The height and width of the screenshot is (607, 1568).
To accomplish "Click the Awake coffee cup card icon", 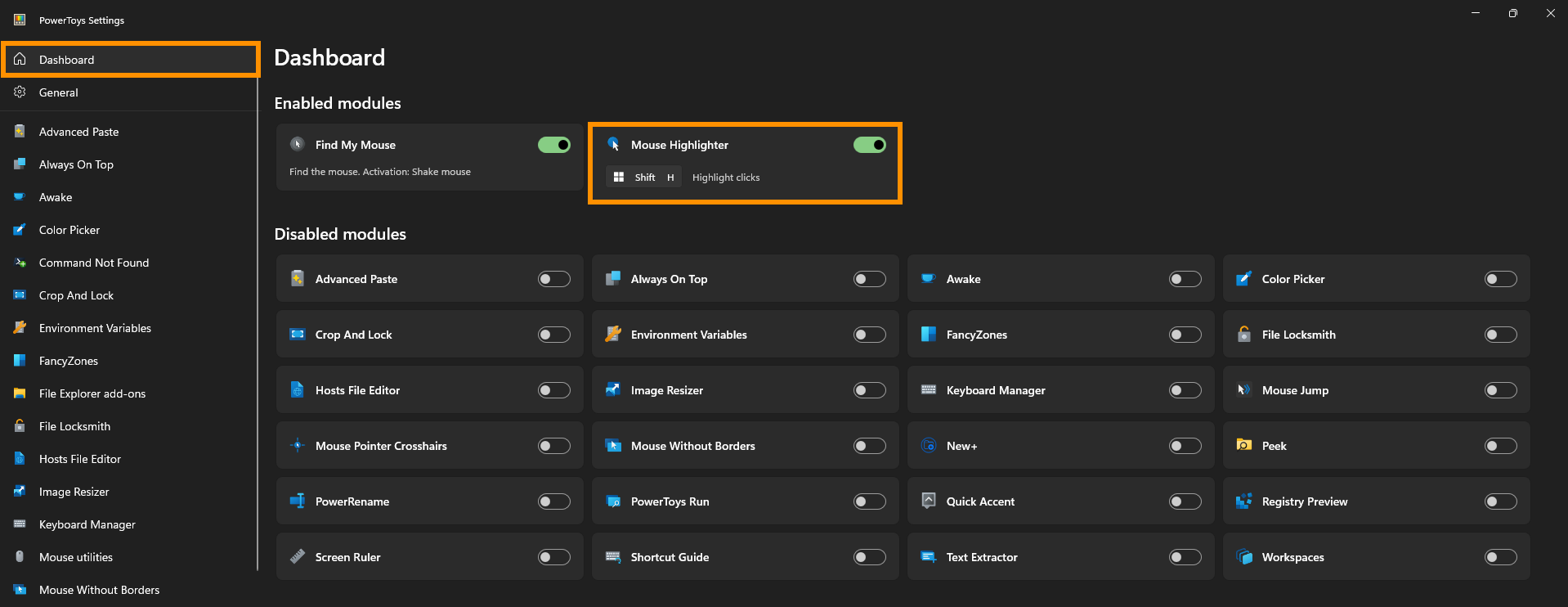I will 929,278.
